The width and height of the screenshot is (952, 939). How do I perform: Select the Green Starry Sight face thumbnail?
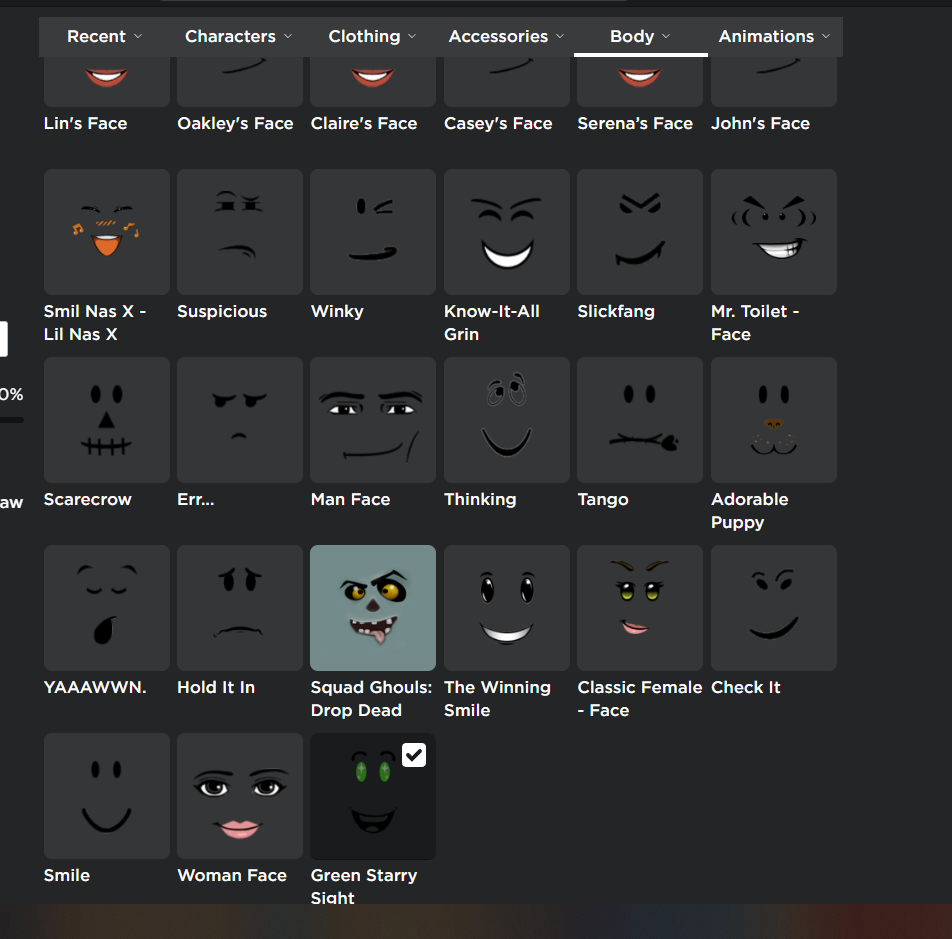point(373,796)
